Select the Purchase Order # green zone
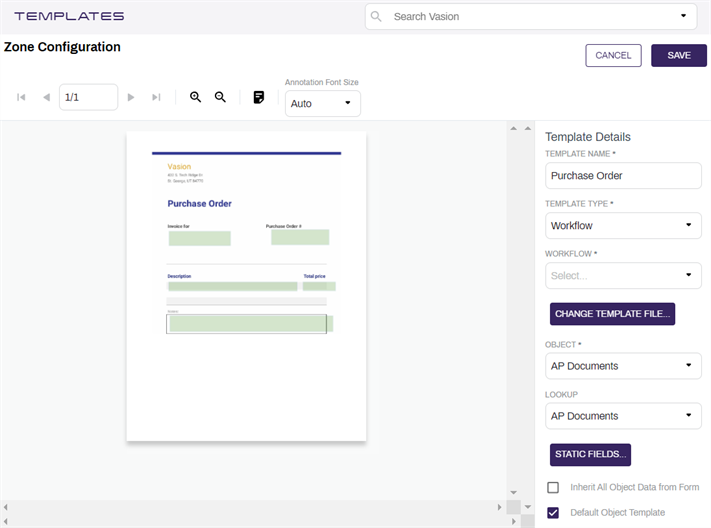The width and height of the screenshot is (711, 528). (300, 237)
